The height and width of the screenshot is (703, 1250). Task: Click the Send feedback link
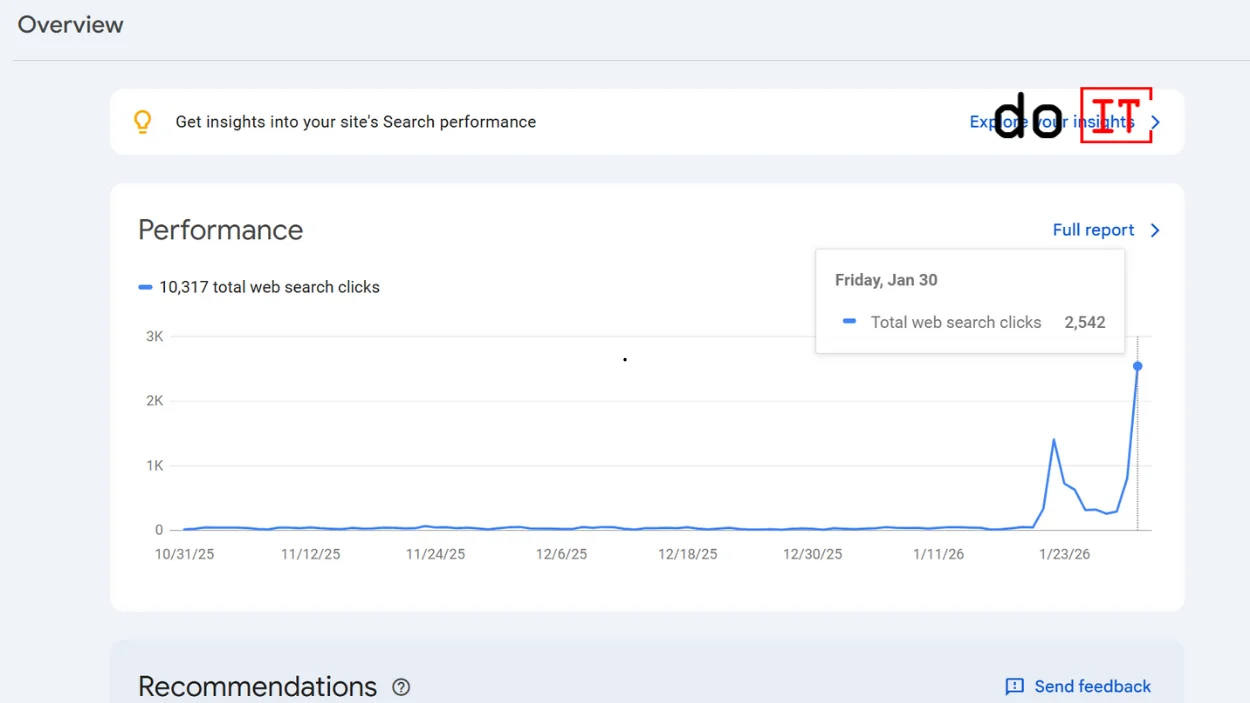(1092, 687)
